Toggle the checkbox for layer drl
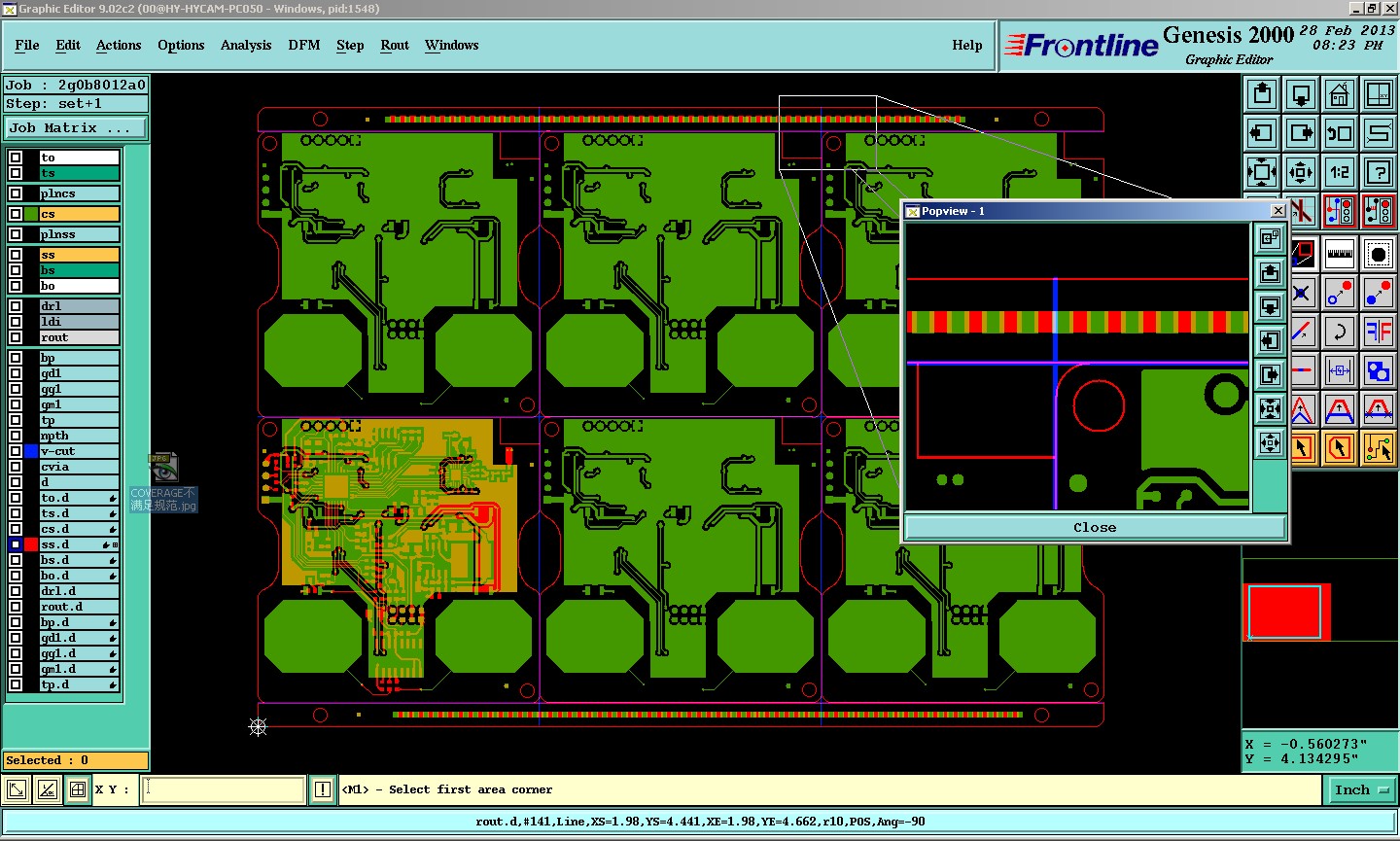The image size is (1400, 841). coord(16,306)
